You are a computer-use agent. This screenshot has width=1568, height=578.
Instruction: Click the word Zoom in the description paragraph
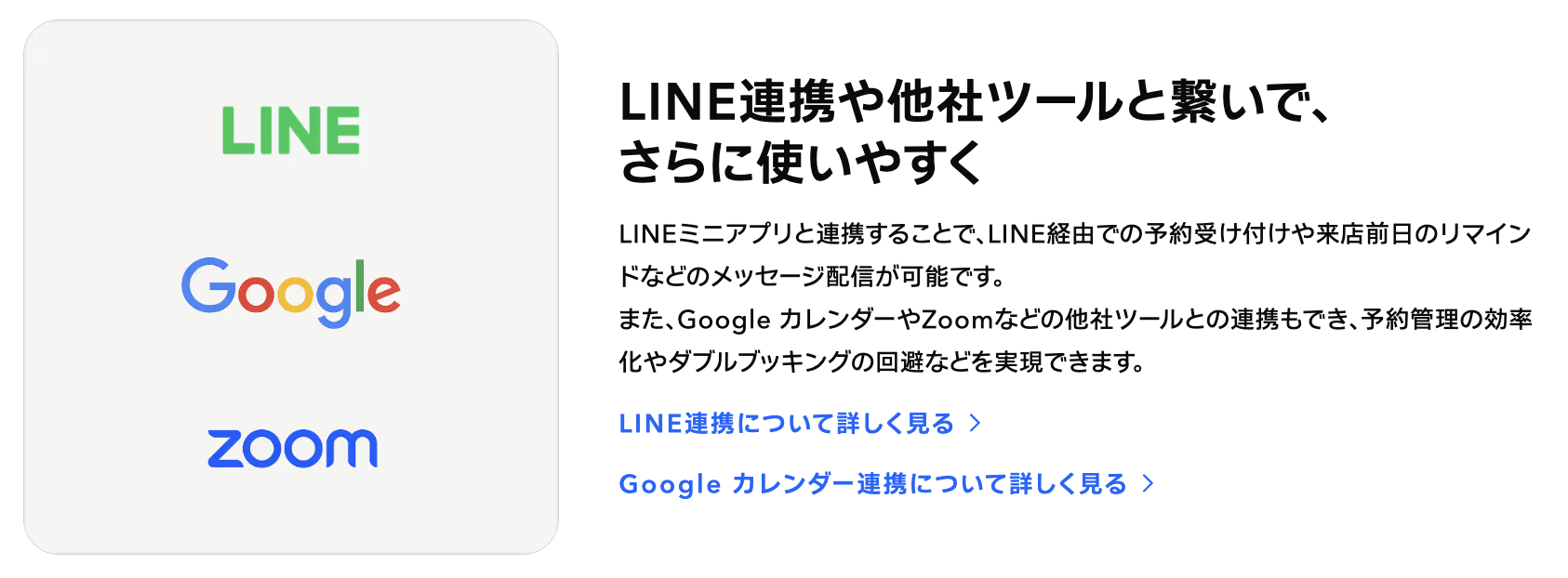956,320
